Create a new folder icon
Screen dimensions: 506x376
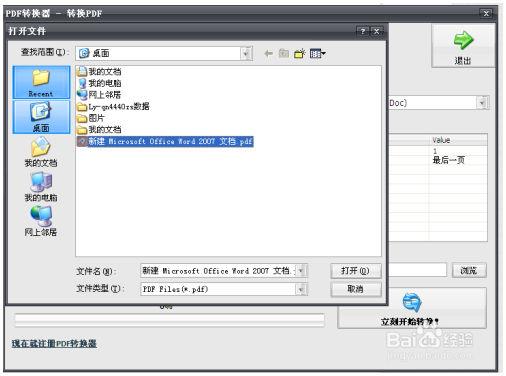click(300, 53)
